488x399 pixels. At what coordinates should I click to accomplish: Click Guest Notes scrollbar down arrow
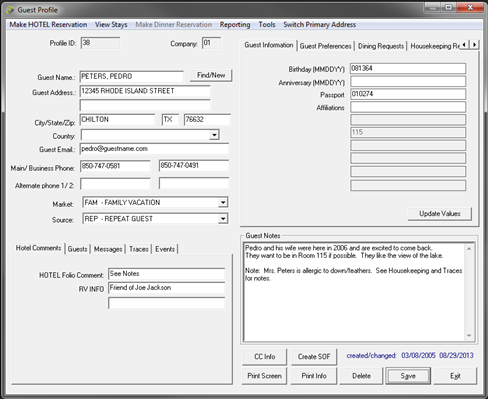pos(469,336)
